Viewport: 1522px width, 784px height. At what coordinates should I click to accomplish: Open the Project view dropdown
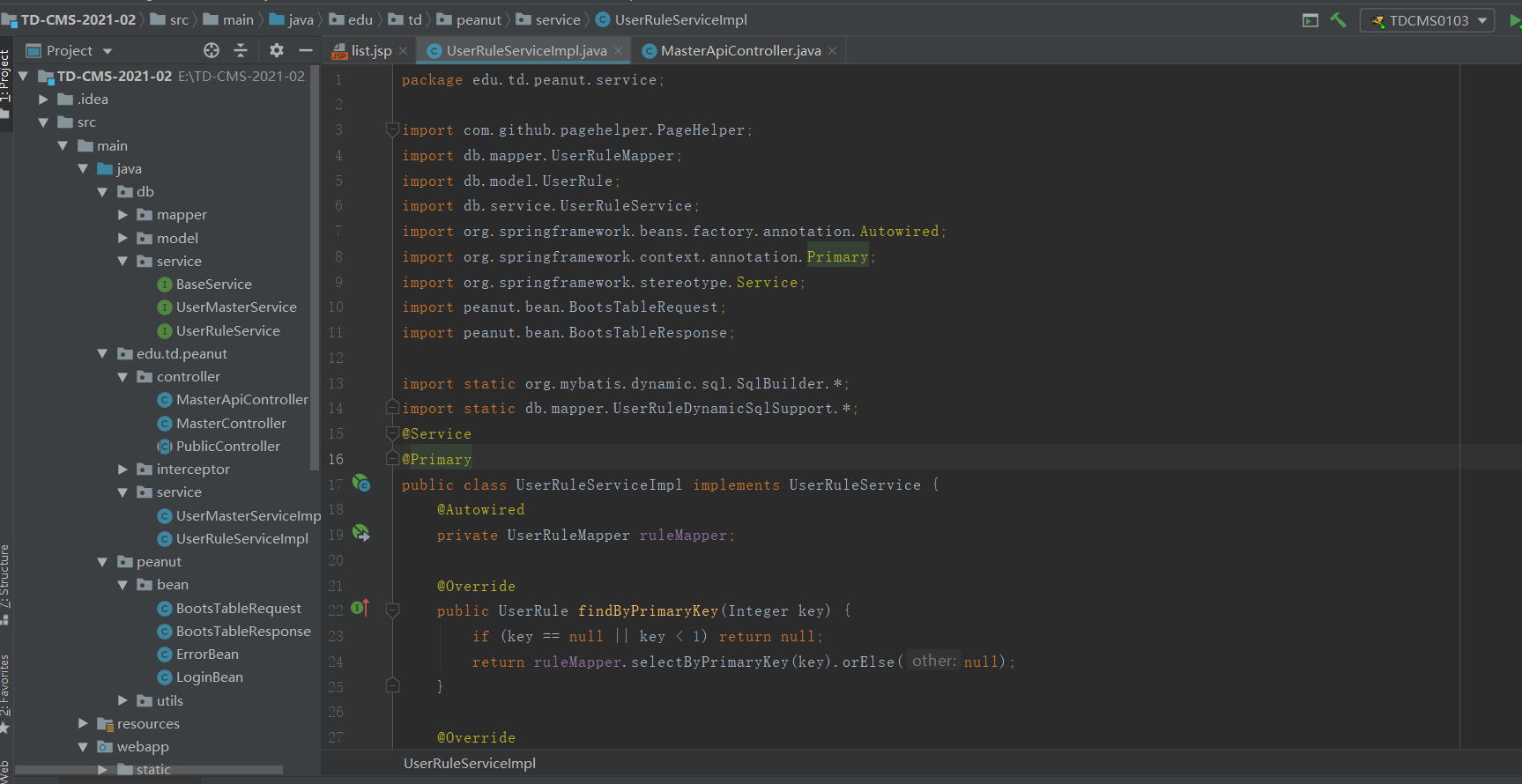pyautogui.click(x=71, y=50)
